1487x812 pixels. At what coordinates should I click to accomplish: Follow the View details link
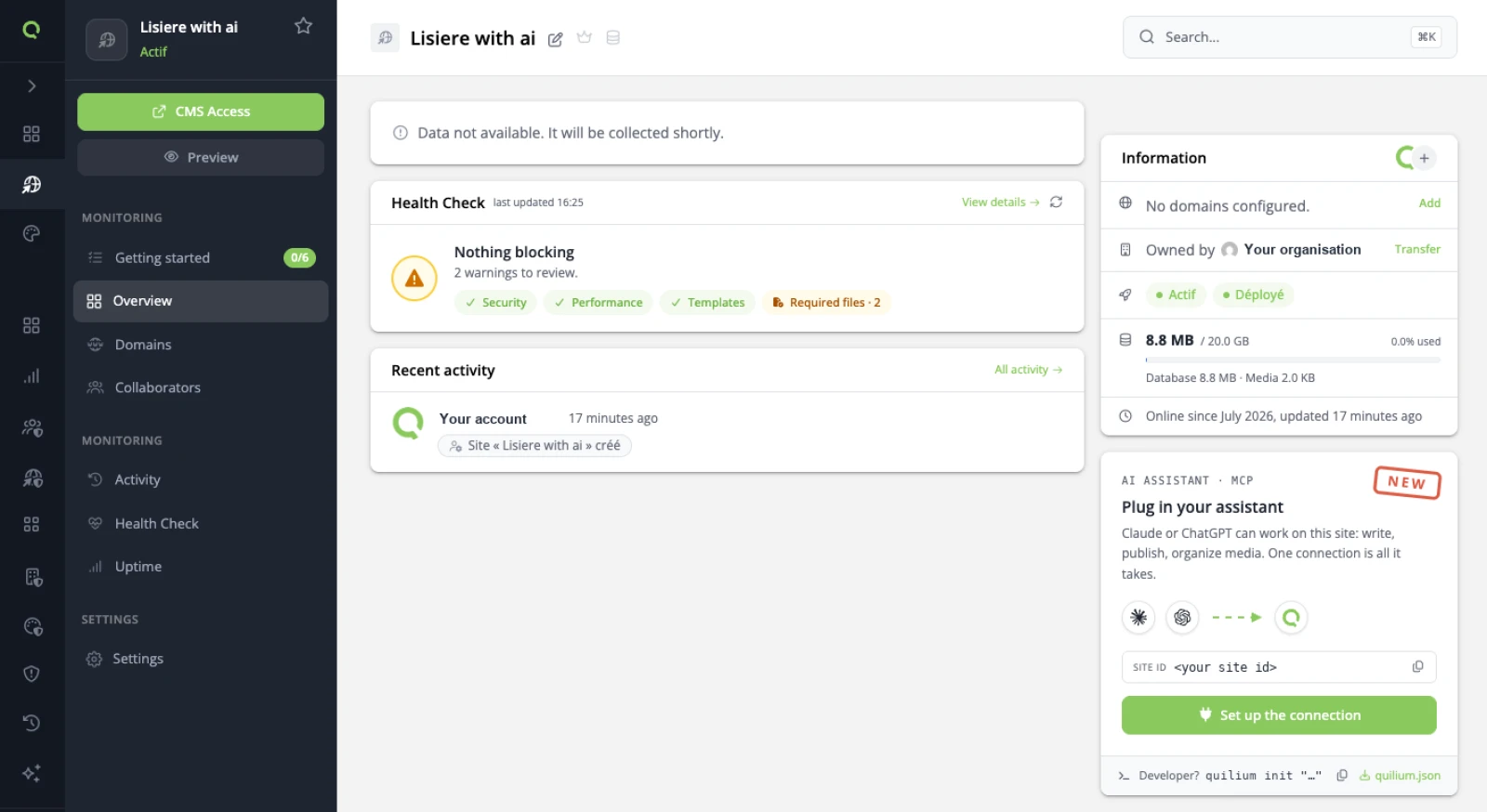click(1000, 202)
